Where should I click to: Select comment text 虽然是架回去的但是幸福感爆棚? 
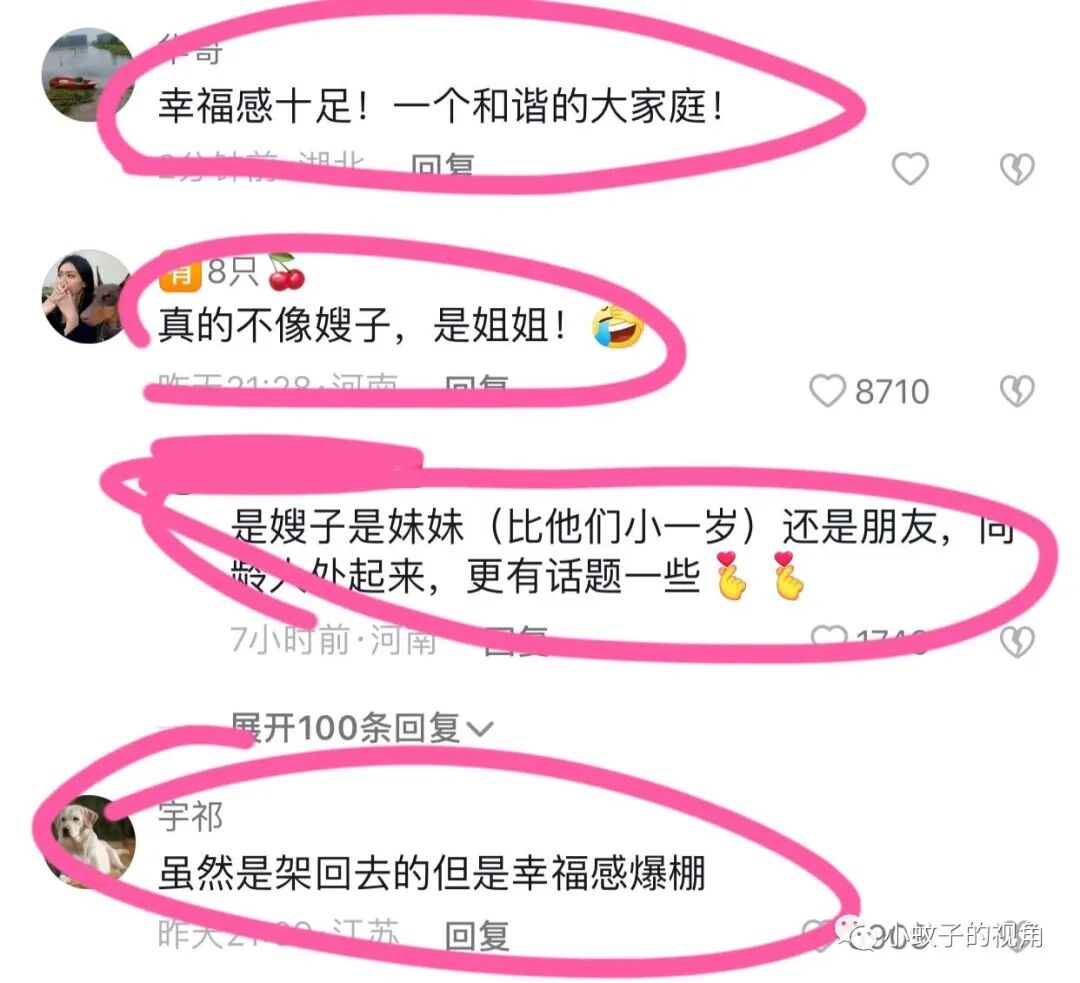pyautogui.click(x=432, y=873)
